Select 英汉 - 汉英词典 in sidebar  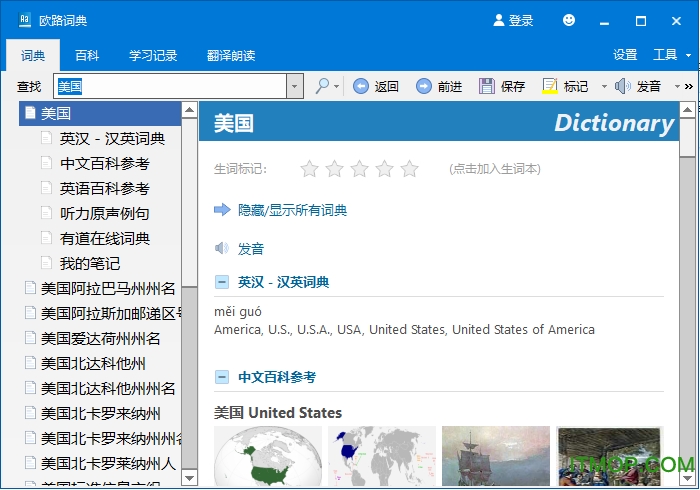pos(112,138)
